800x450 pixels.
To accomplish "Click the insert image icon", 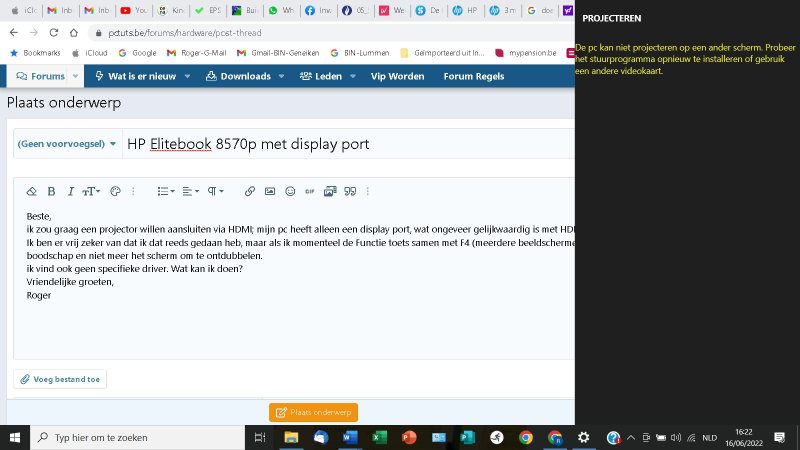I will click(x=270, y=191).
